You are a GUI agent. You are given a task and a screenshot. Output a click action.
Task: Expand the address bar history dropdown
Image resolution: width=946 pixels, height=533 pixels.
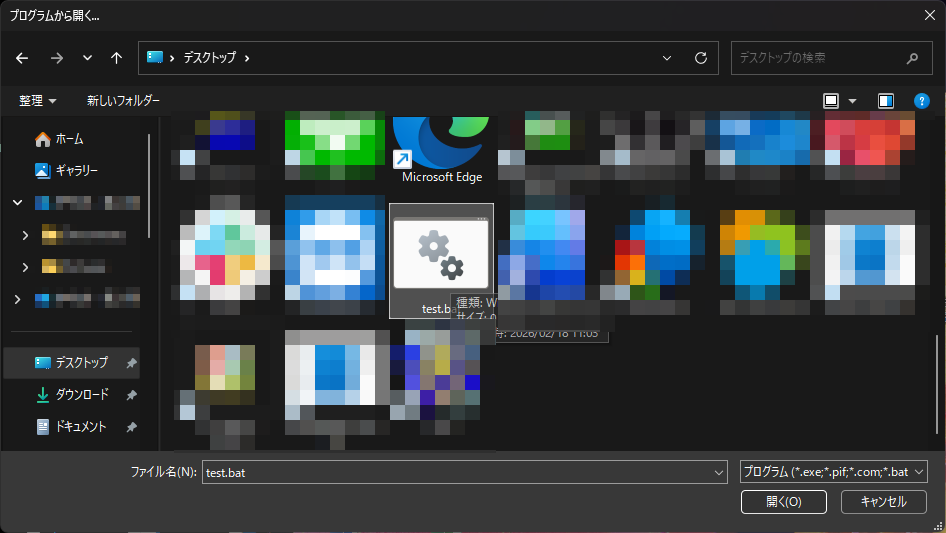(x=668, y=58)
